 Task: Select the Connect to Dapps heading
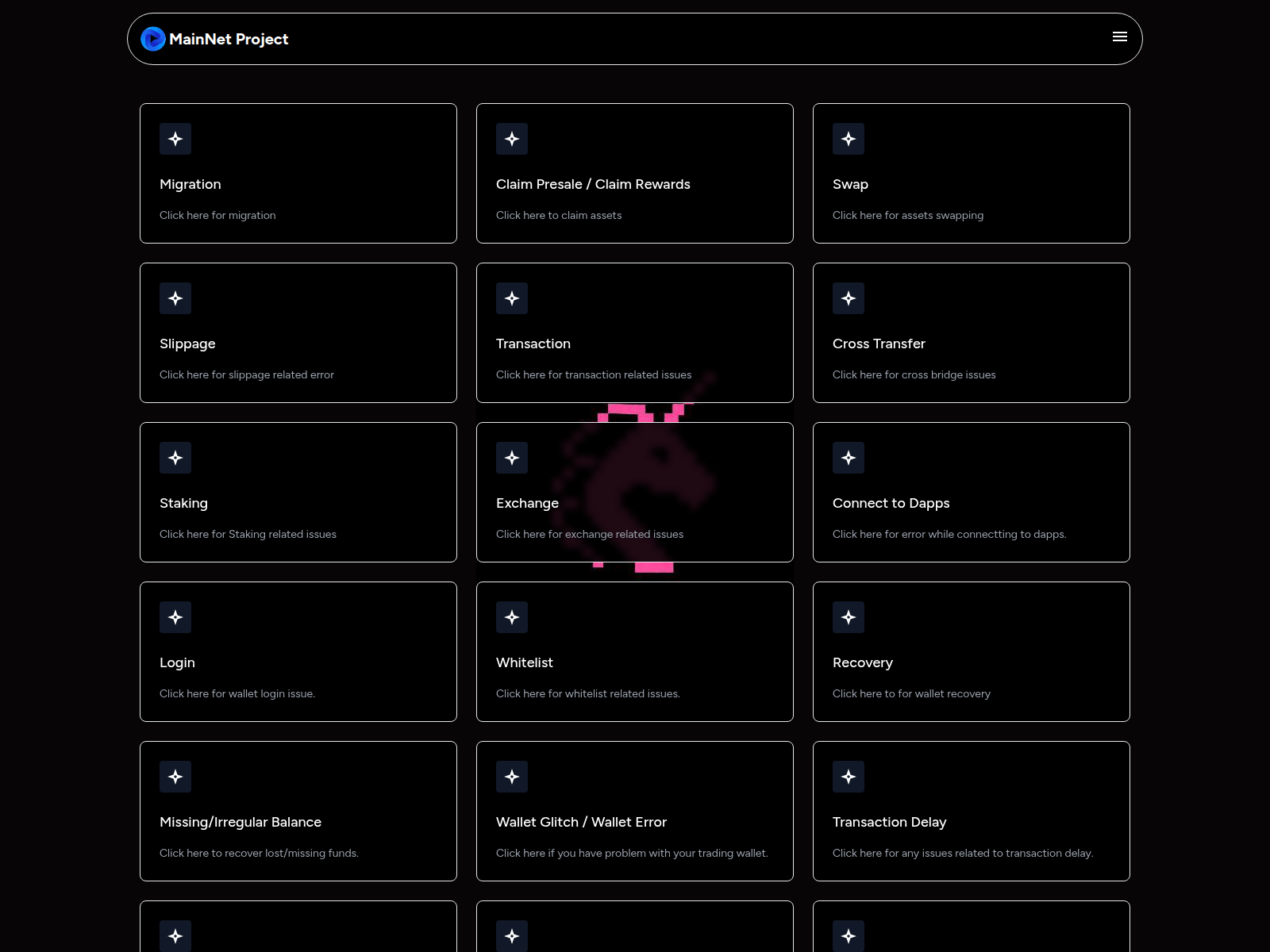pos(891,503)
